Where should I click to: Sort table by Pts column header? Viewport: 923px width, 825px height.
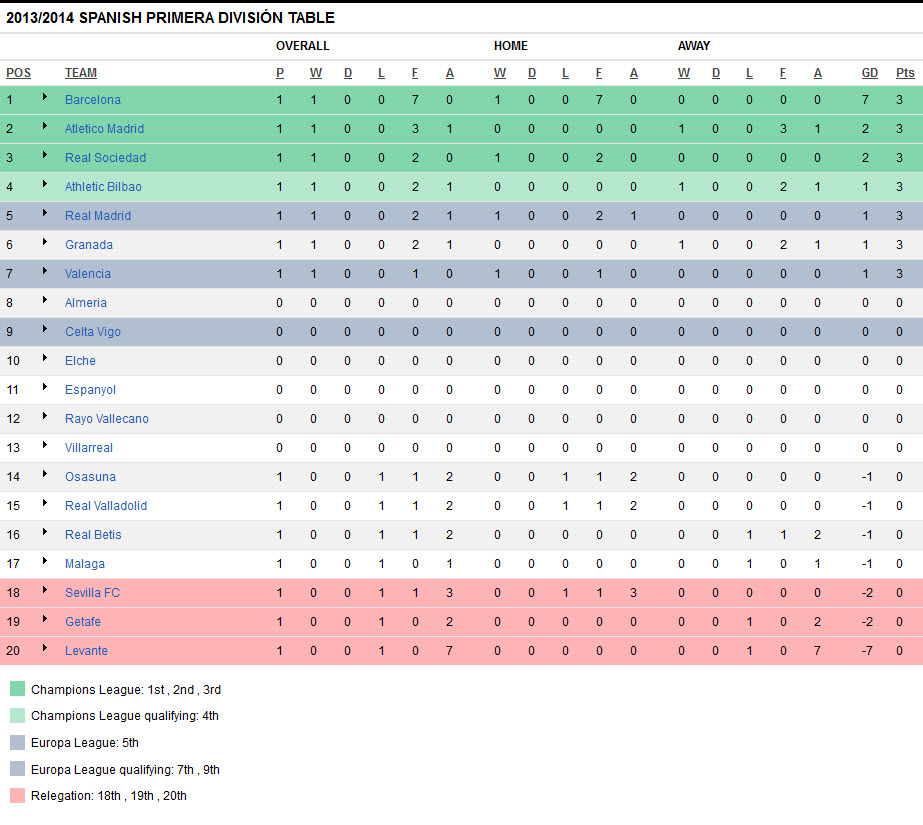905,73
